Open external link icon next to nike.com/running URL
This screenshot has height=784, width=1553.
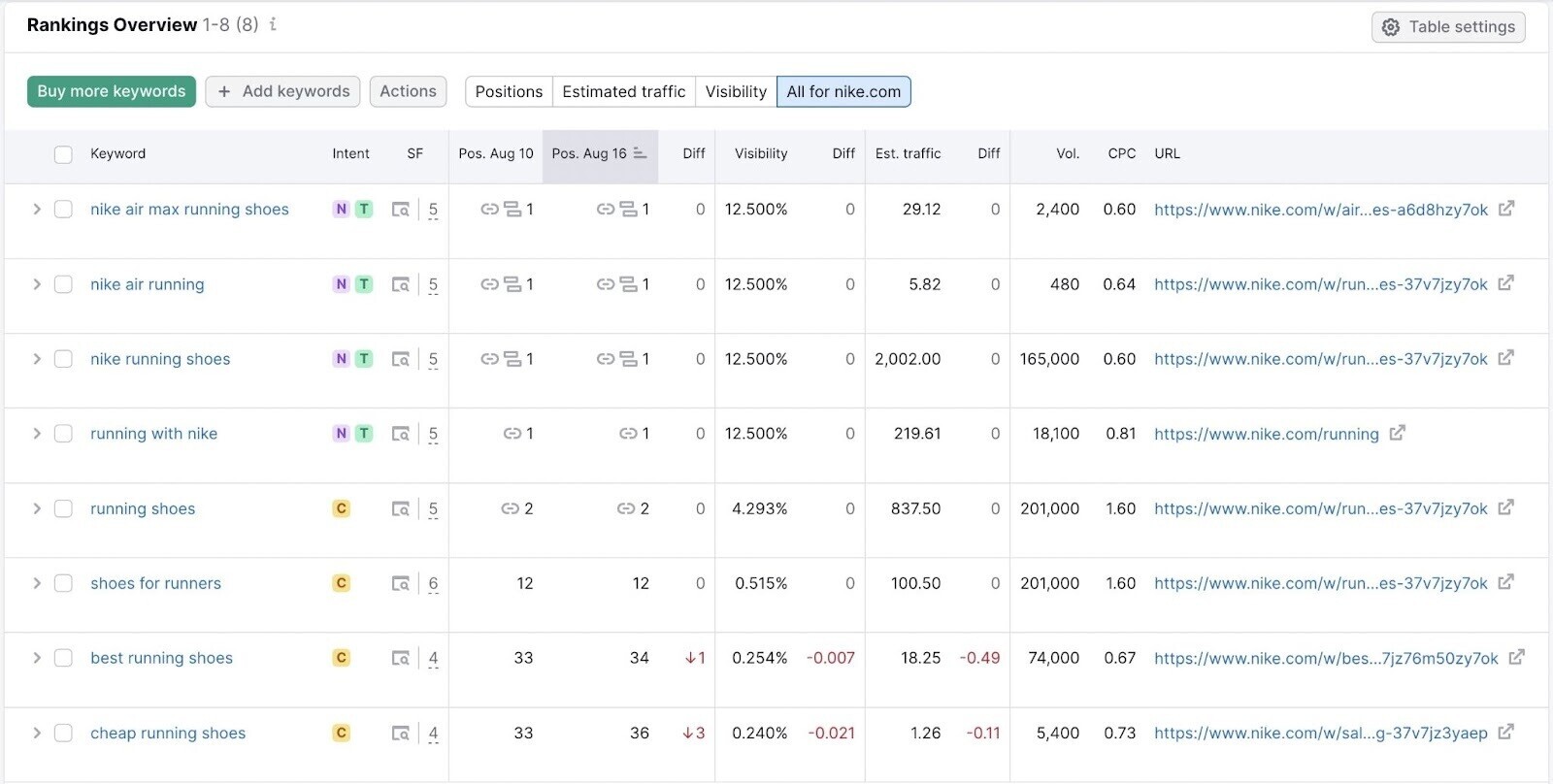(1397, 433)
